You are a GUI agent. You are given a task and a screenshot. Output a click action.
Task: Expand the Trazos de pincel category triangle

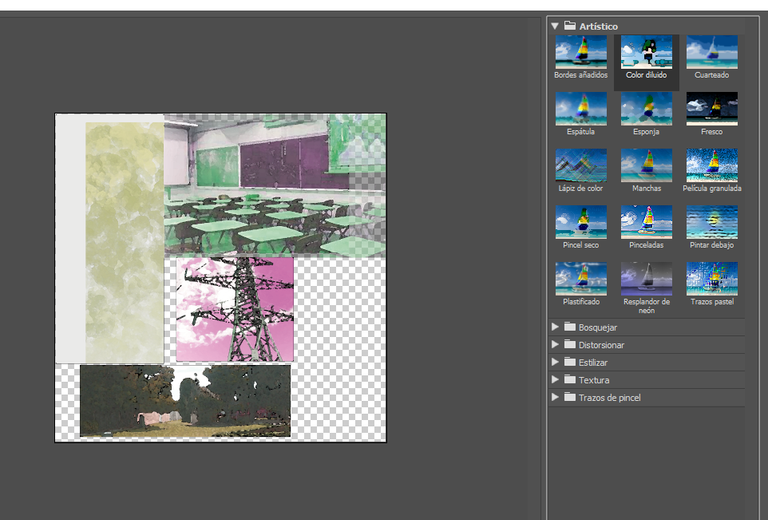(555, 397)
